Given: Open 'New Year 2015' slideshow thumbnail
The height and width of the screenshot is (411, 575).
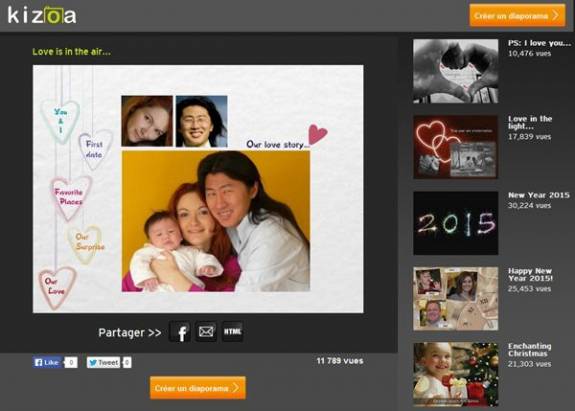Looking at the screenshot, I should (455, 223).
